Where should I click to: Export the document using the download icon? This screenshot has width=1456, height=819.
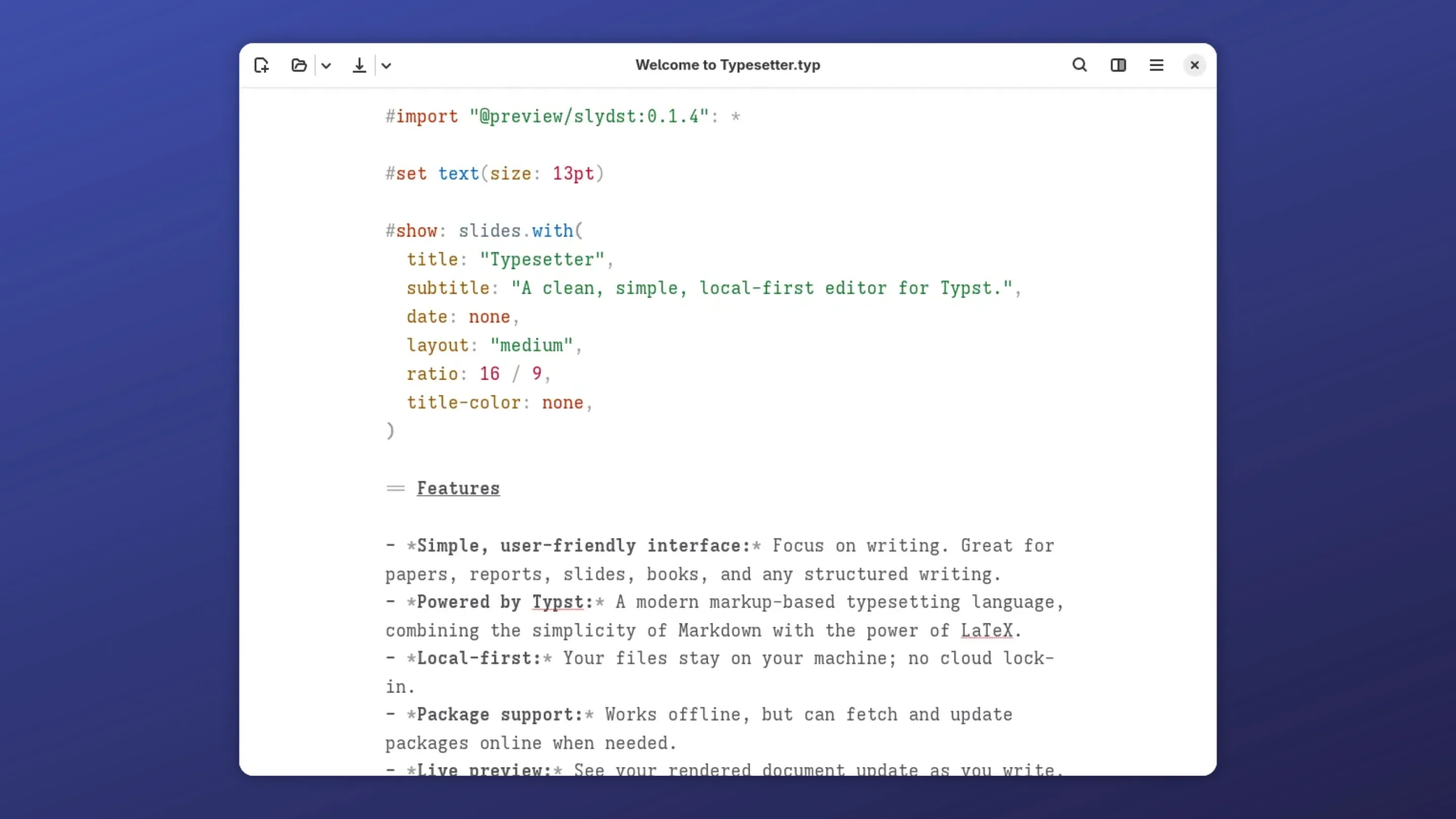tap(360, 65)
